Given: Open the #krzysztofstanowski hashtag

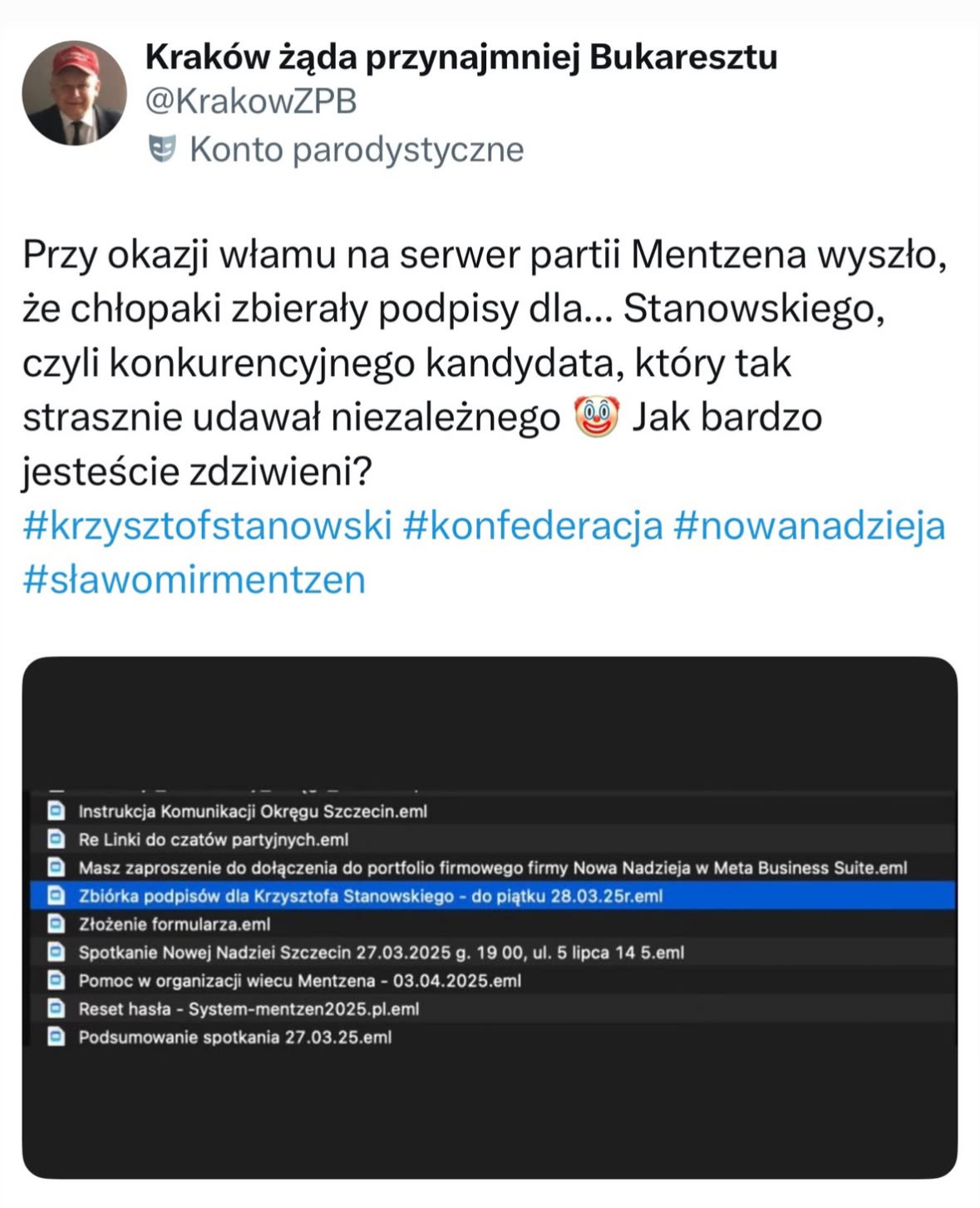Looking at the screenshot, I should [x=207, y=526].
